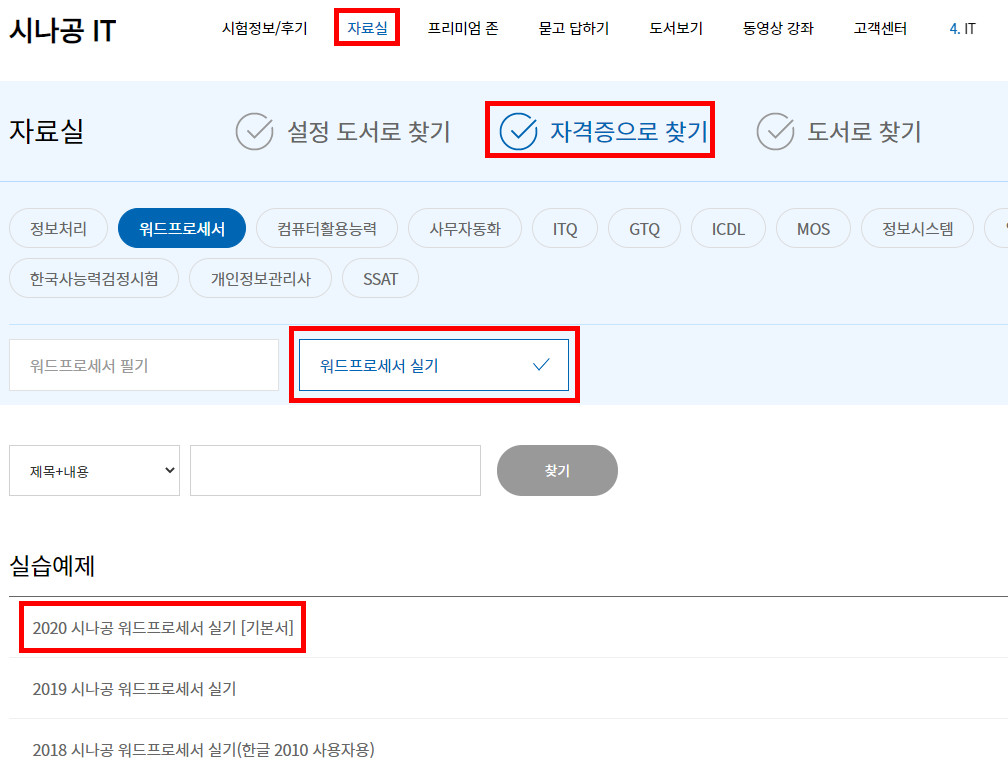The height and width of the screenshot is (777, 1008).
Task: Select the 개인정보관리사 category
Action: pos(260,278)
